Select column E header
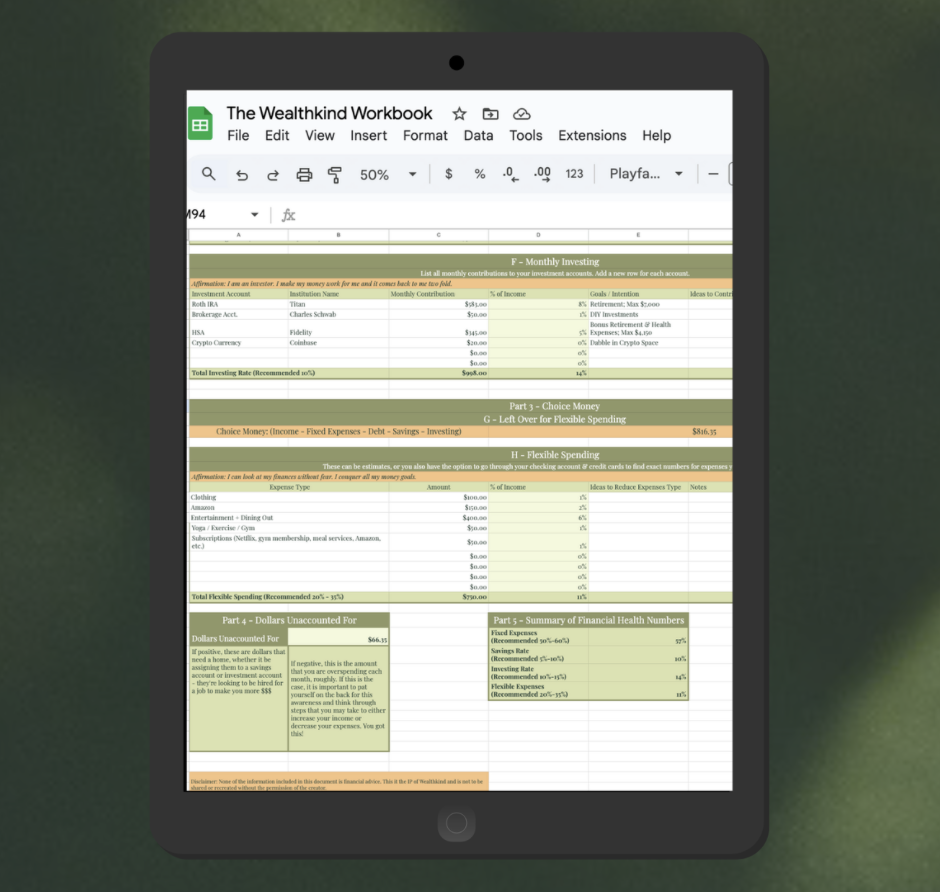This screenshot has width=940, height=892. click(x=638, y=235)
